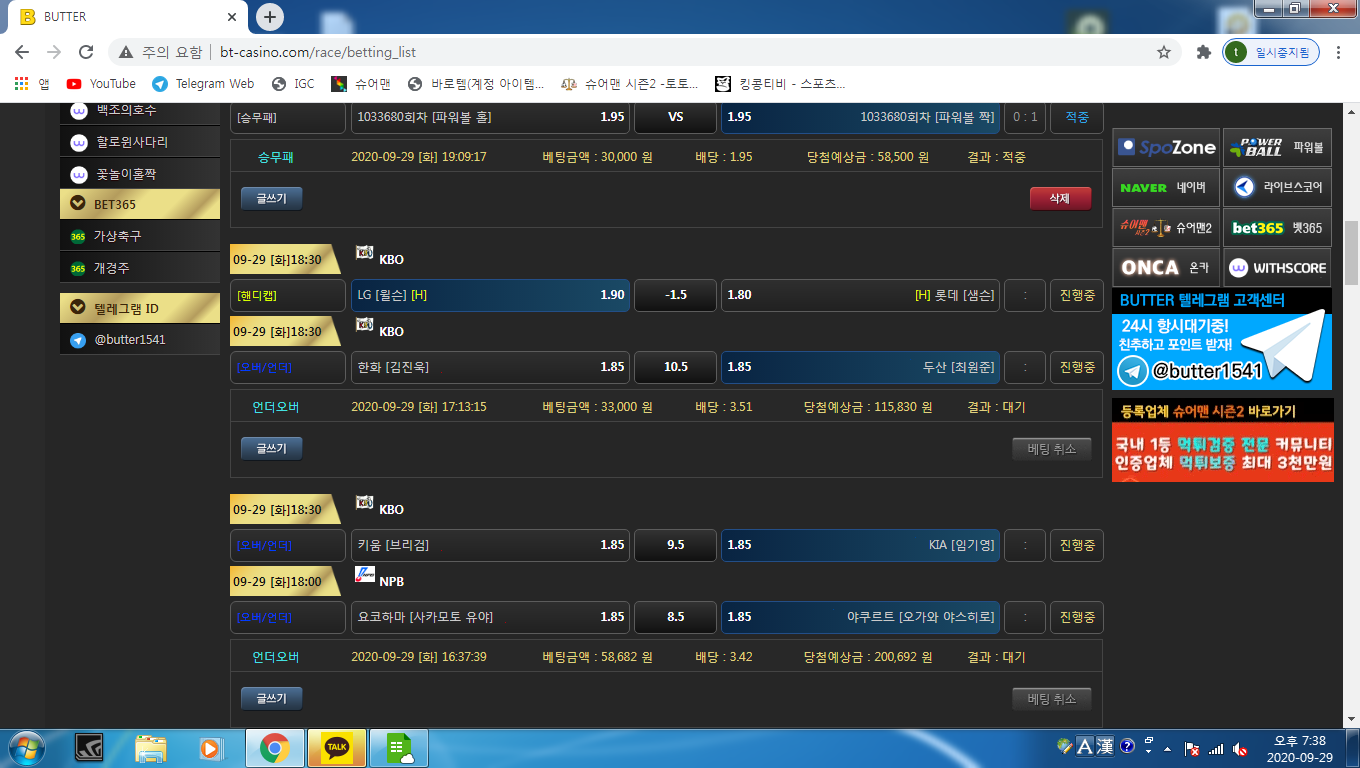Image resolution: width=1360 pixels, height=768 pixels.
Task: Click the volume icon in system tray
Action: click(1240, 748)
